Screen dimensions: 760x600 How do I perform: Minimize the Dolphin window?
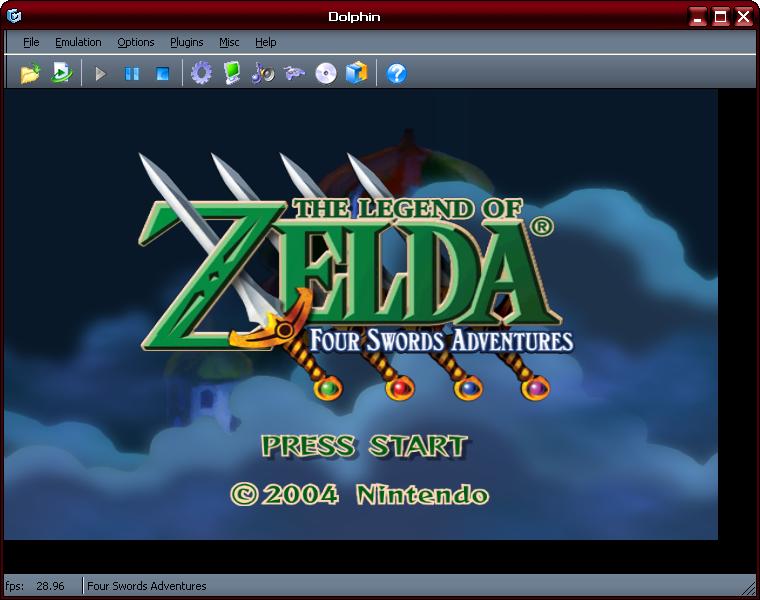697,17
